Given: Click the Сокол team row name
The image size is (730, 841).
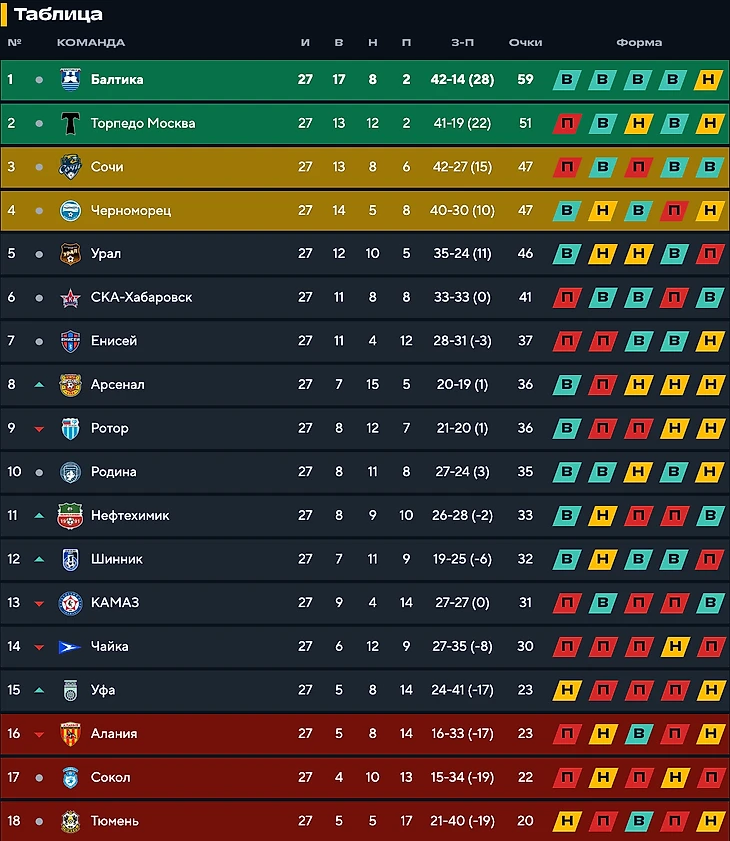Looking at the screenshot, I should click(110, 777).
